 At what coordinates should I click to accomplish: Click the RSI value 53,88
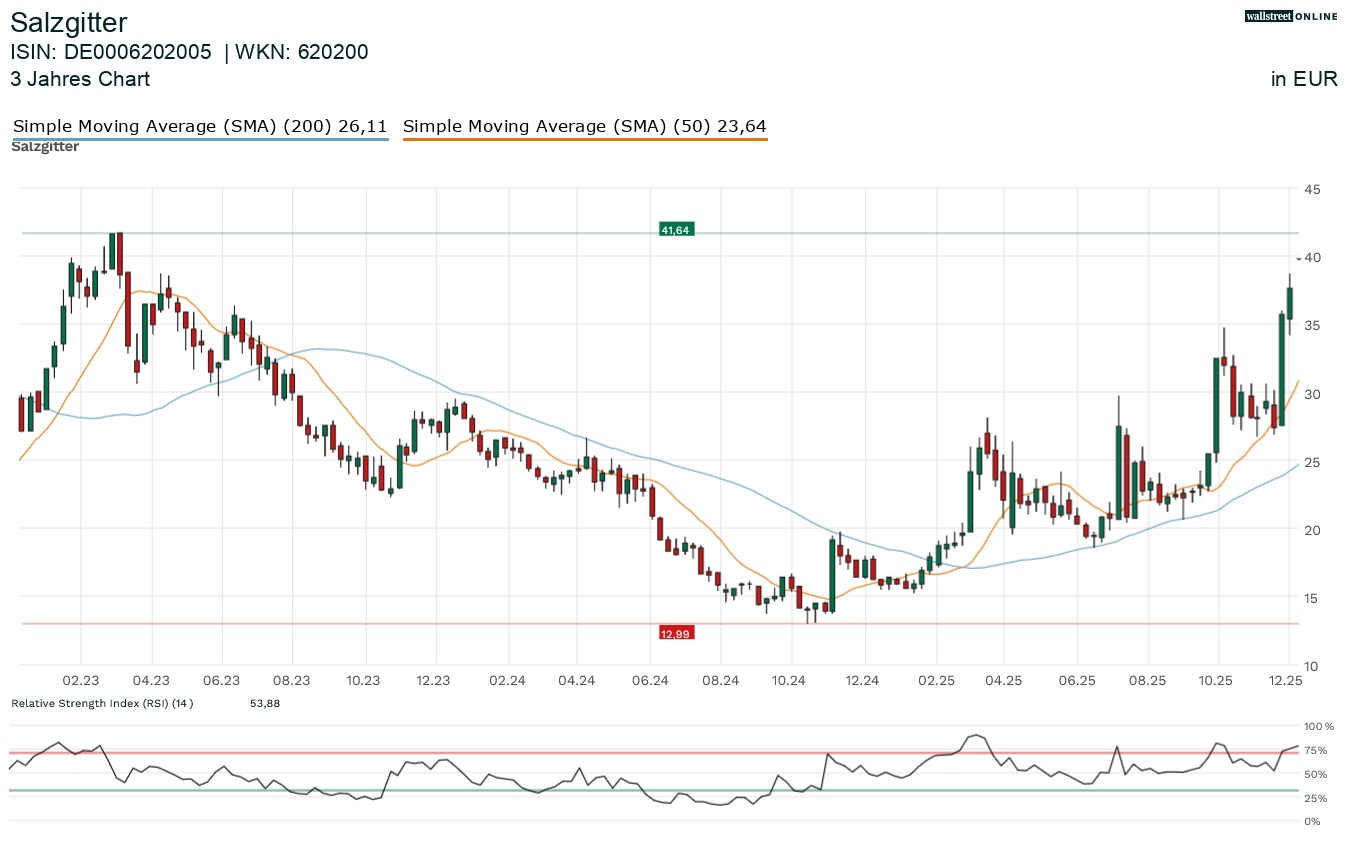click(265, 703)
